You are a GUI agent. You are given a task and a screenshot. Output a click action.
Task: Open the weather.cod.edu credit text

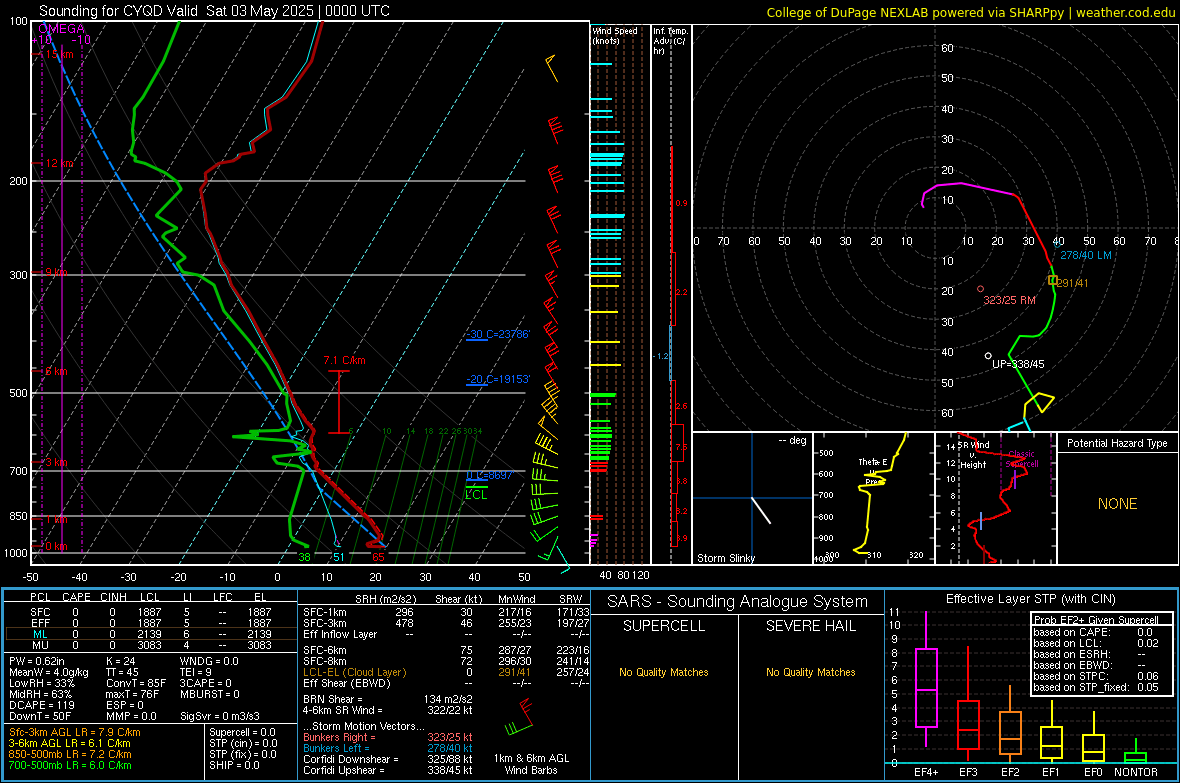1125,12
